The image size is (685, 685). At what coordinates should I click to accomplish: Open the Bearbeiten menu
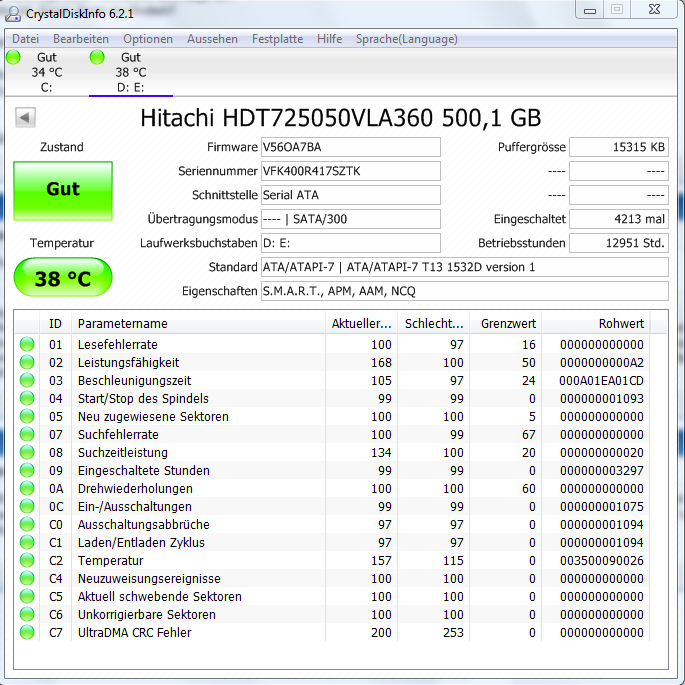click(81, 39)
